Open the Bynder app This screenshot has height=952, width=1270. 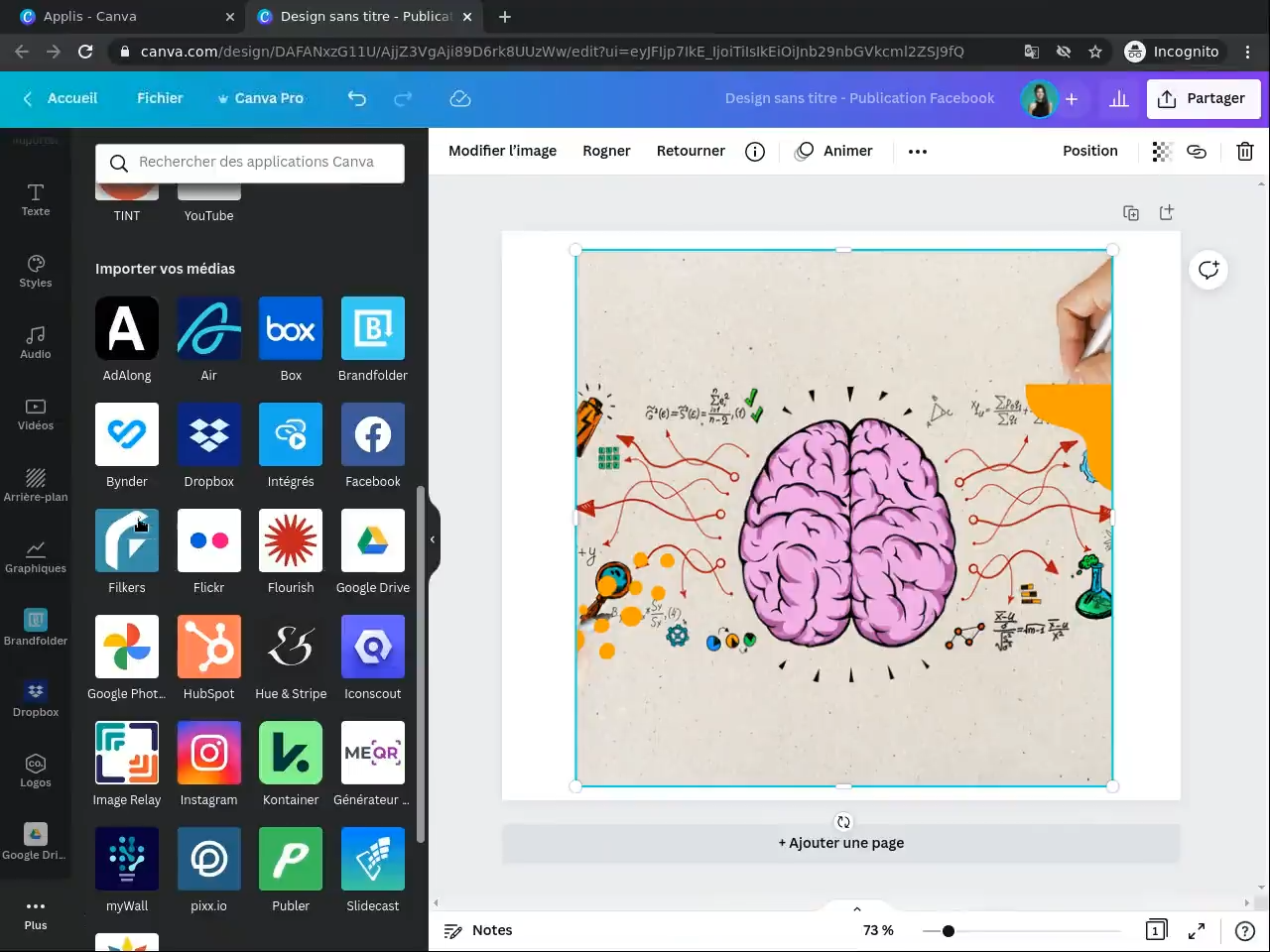(x=127, y=434)
